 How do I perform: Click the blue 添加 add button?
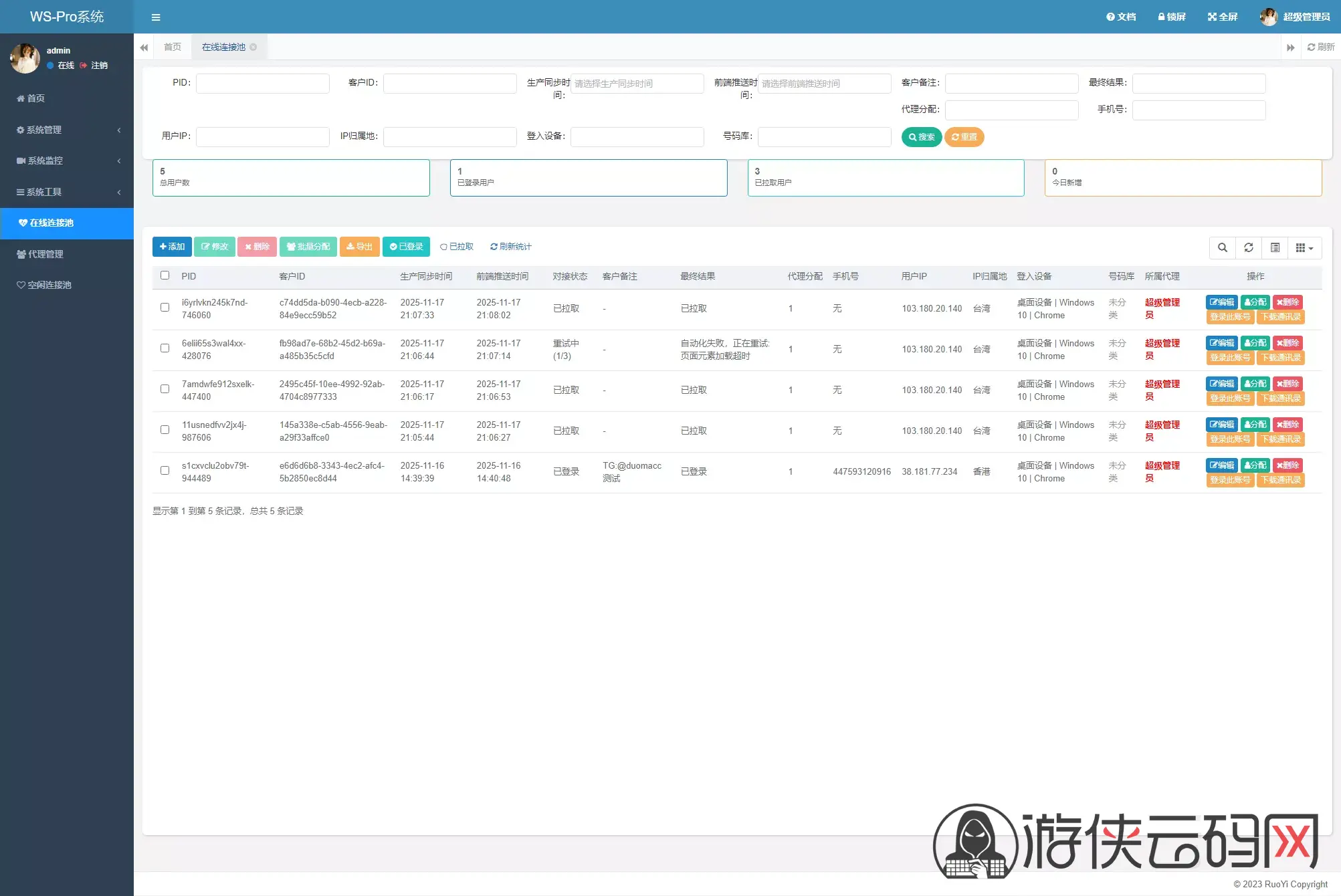172,247
